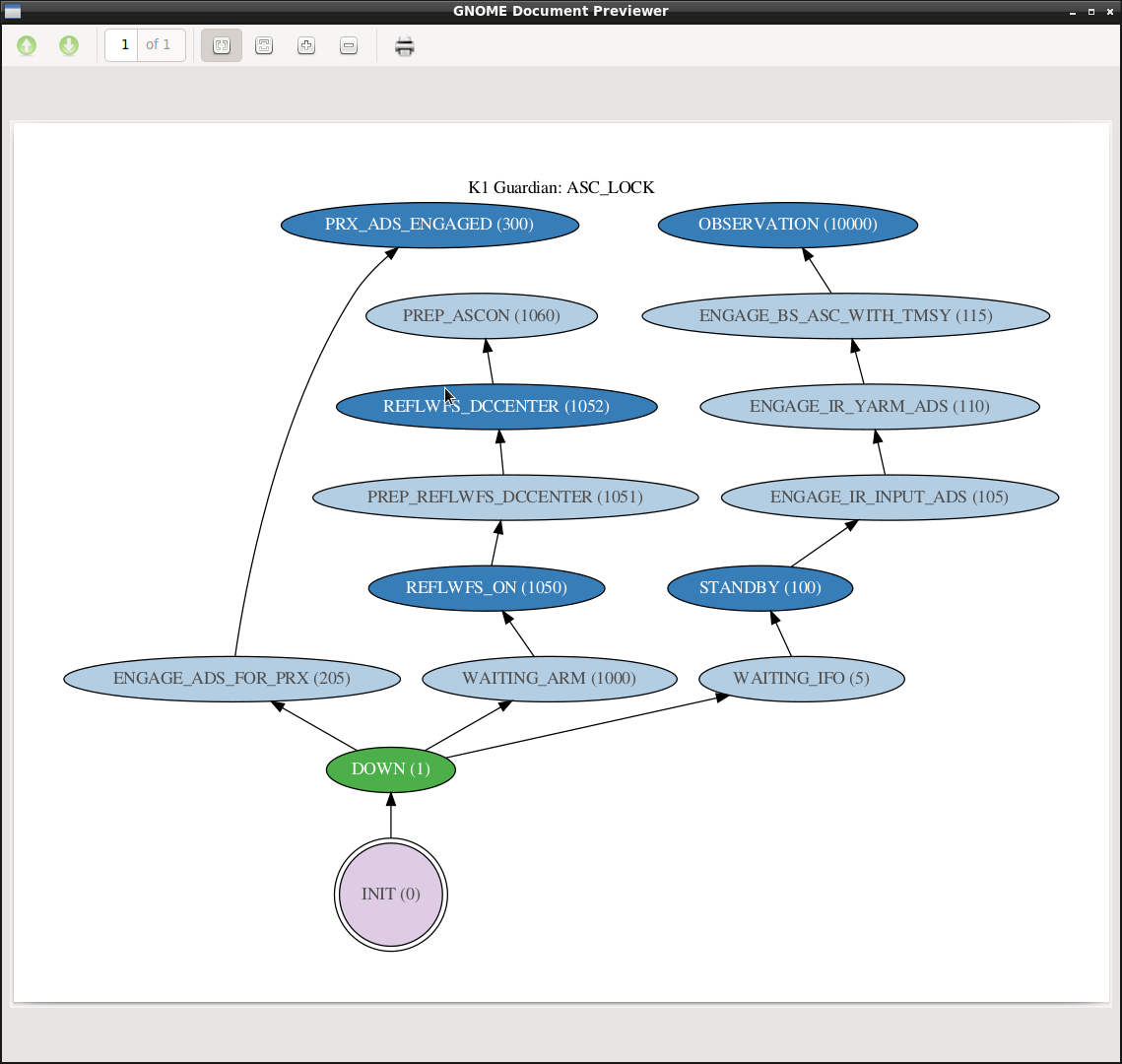
Task: Select the STANDBY (100) node
Action: (x=759, y=588)
